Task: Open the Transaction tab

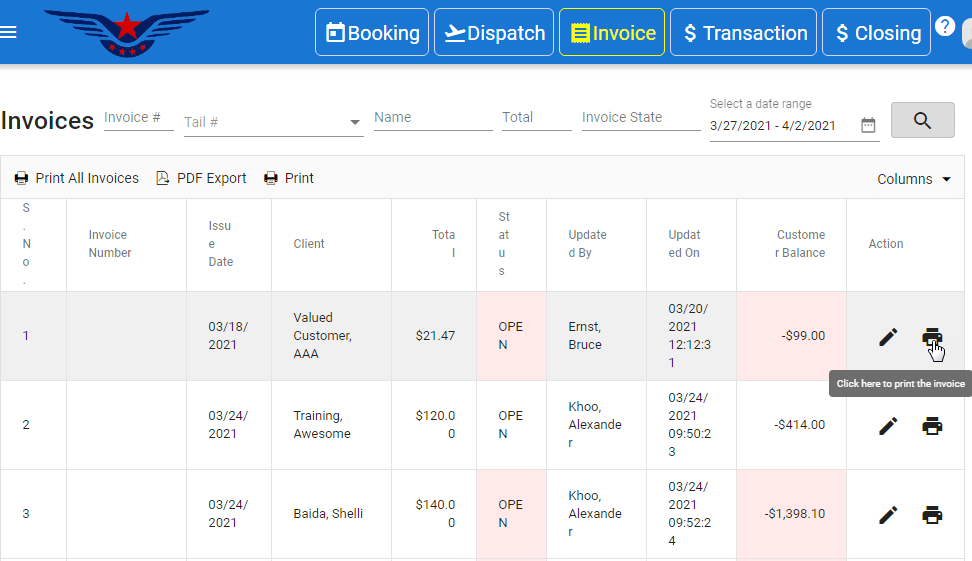Action: click(x=743, y=32)
